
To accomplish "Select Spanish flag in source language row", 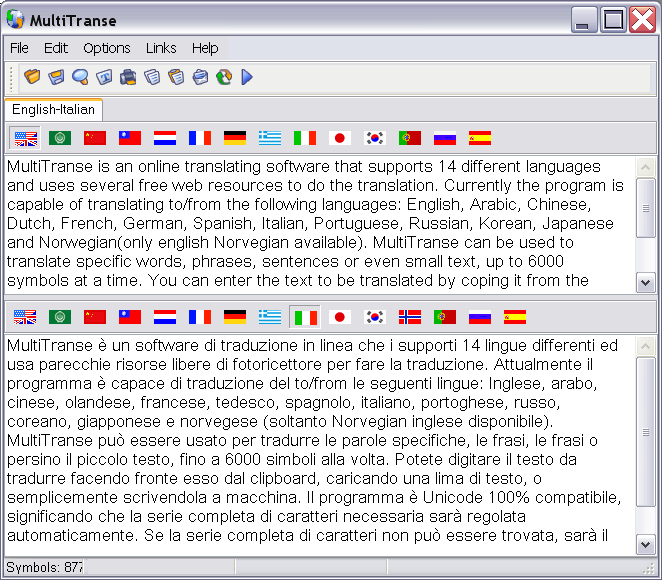I will pyautogui.click(x=480, y=138).
